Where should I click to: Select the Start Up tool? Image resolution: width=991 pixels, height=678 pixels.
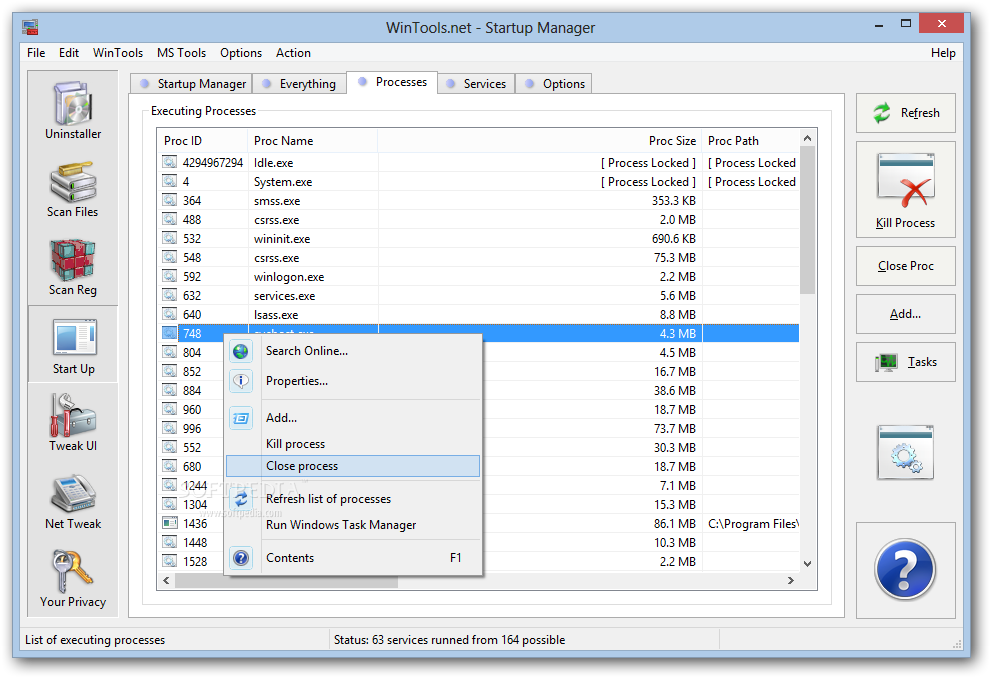(73, 346)
